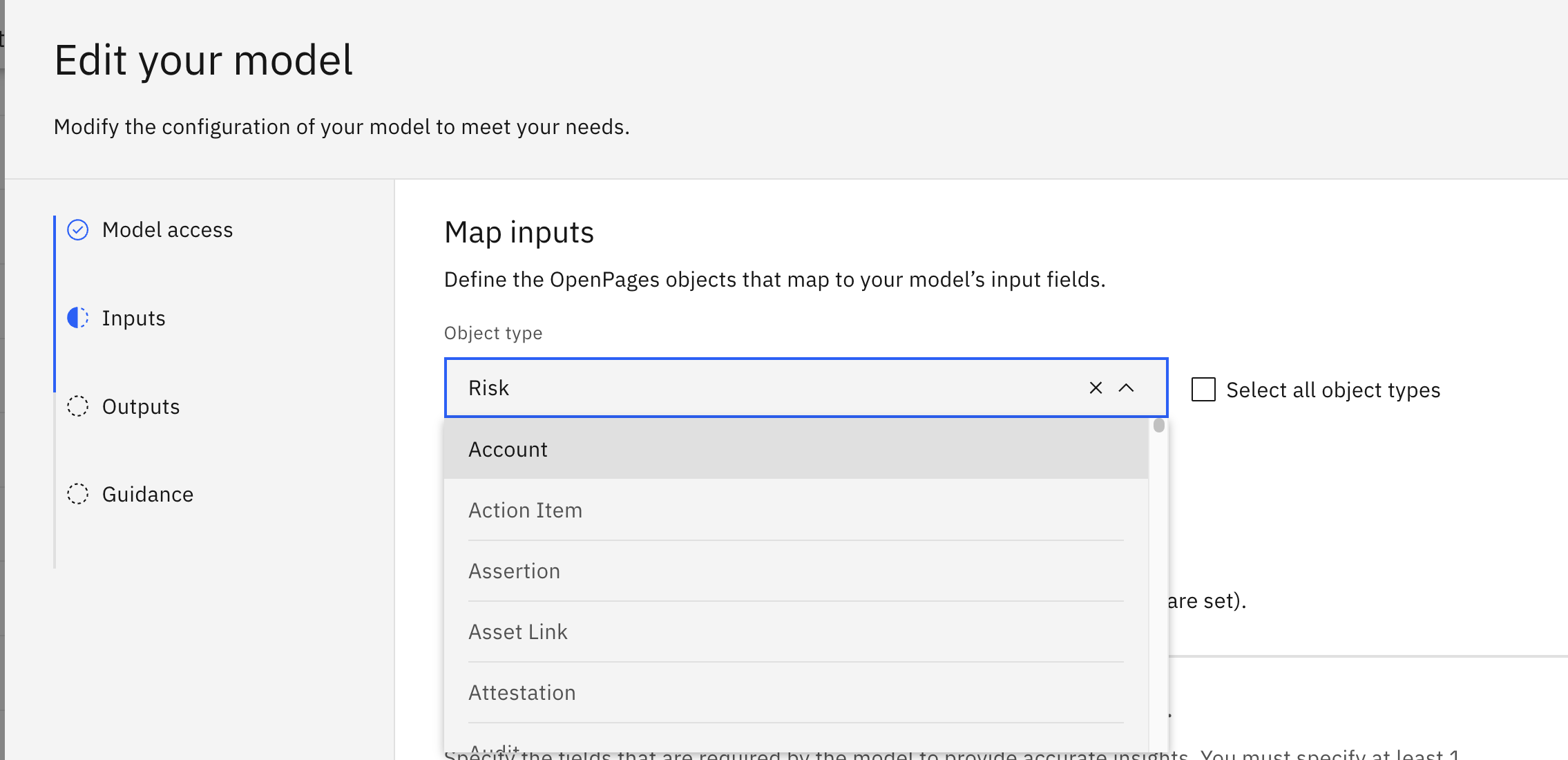
Task: Click the Outputs dashed circle step icon
Action: point(77,406)
